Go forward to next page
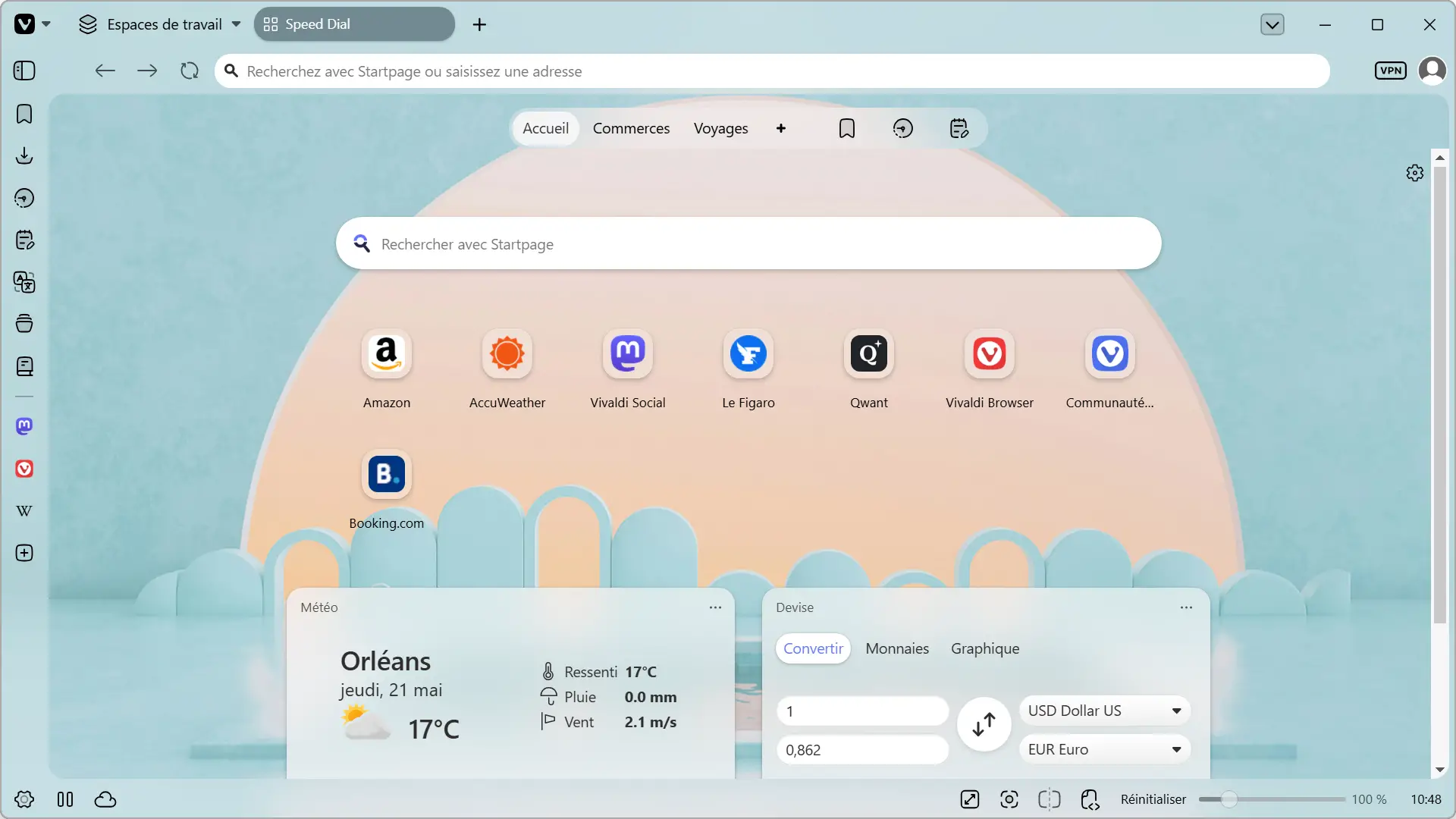The image size is (1456, 819). (147, 71)
